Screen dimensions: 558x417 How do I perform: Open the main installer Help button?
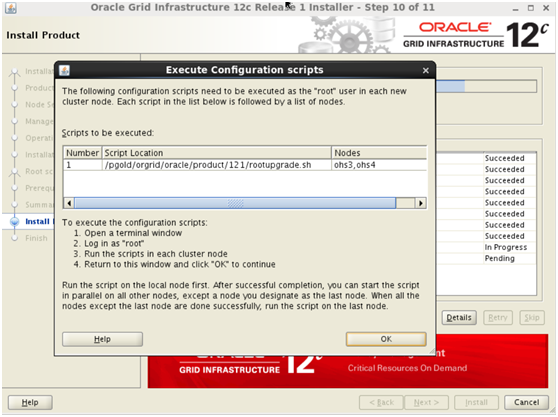pos(30,402)
